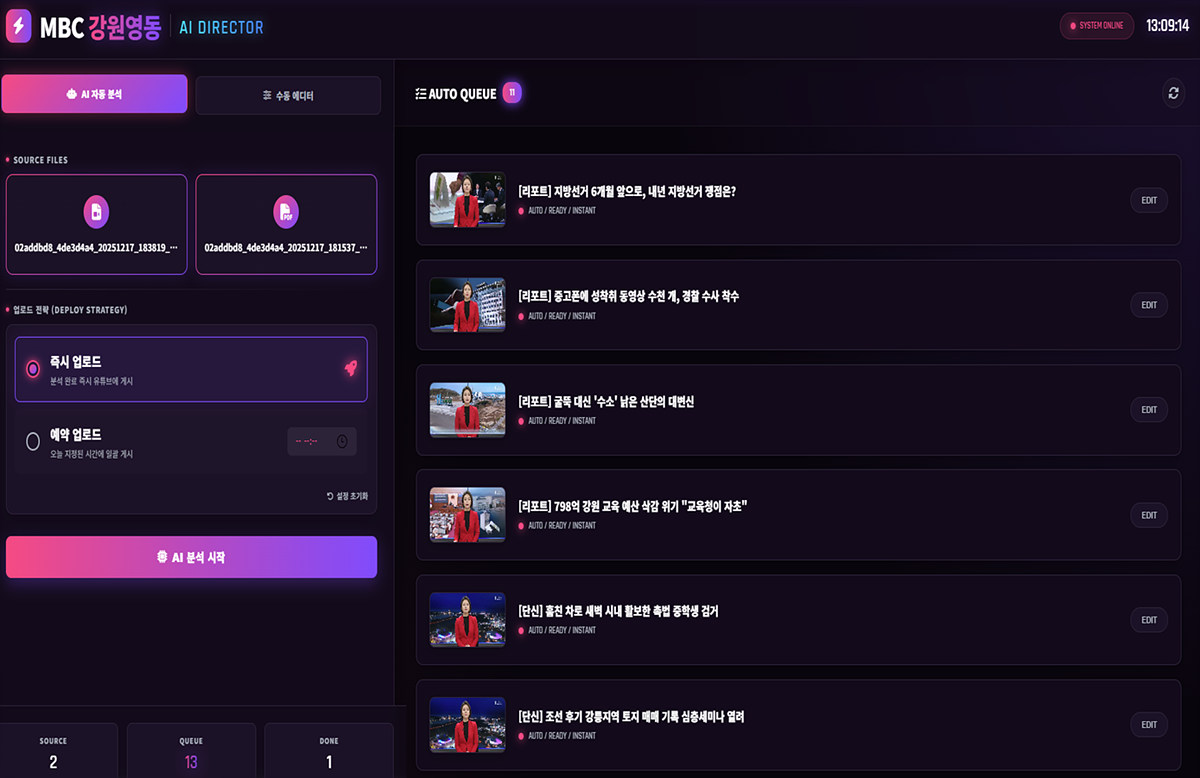
Task: Click the clock icon in time field
Action: pyautogui.click(x=342, y=441)
